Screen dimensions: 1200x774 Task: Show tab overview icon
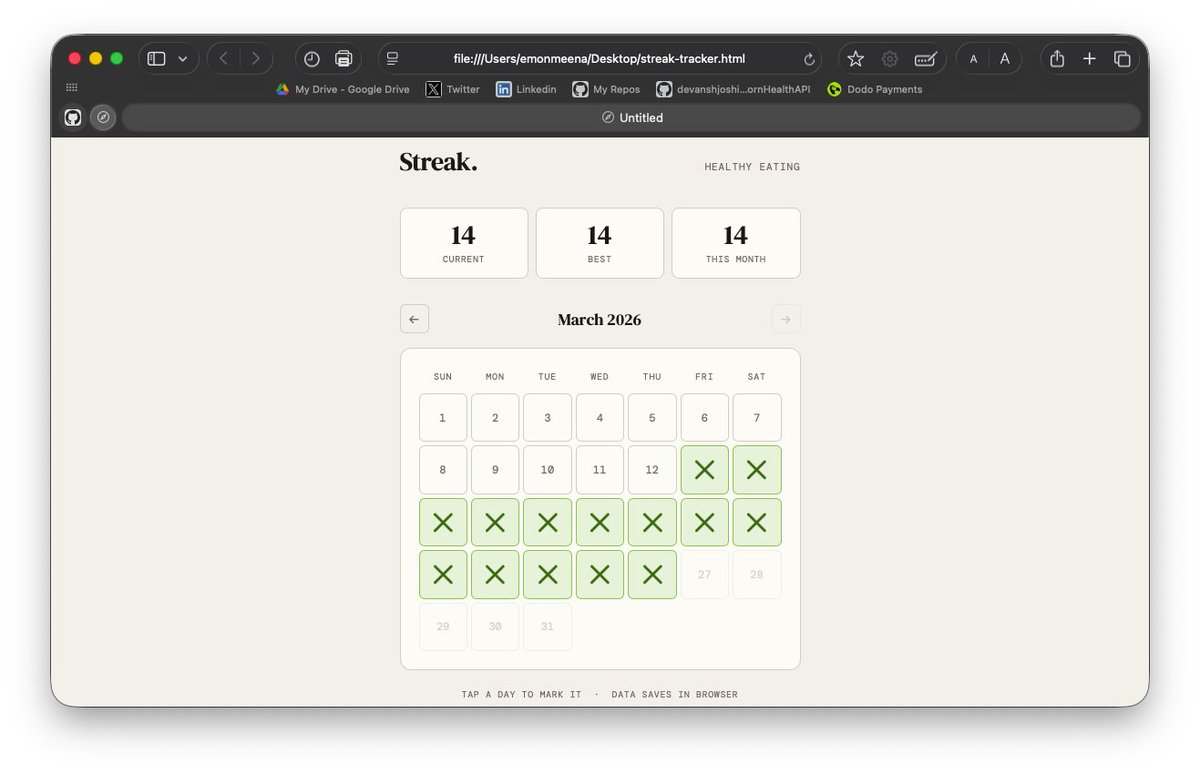click(1122, 59)
